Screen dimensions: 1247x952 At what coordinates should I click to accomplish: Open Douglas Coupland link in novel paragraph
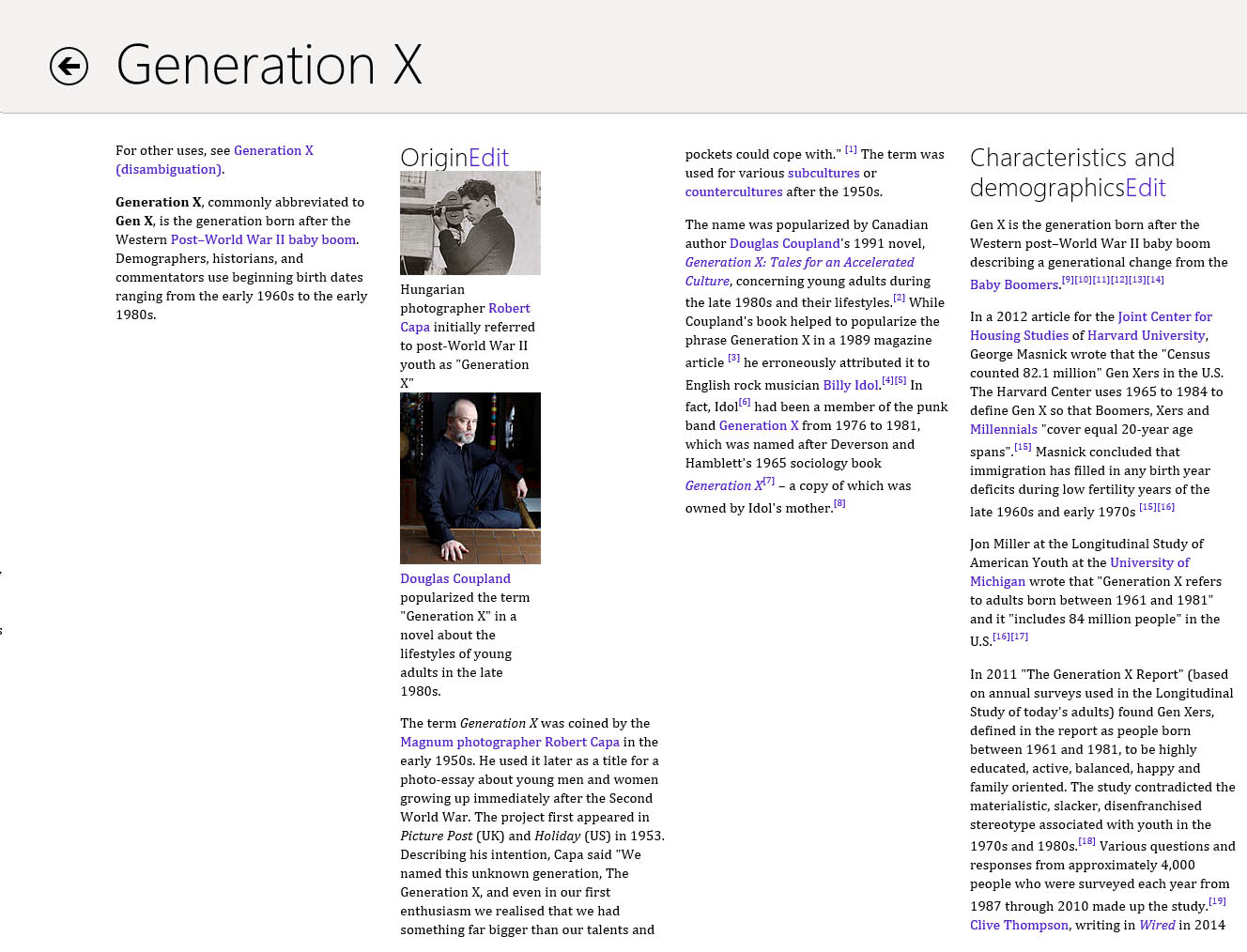click(x=784, y=243)
